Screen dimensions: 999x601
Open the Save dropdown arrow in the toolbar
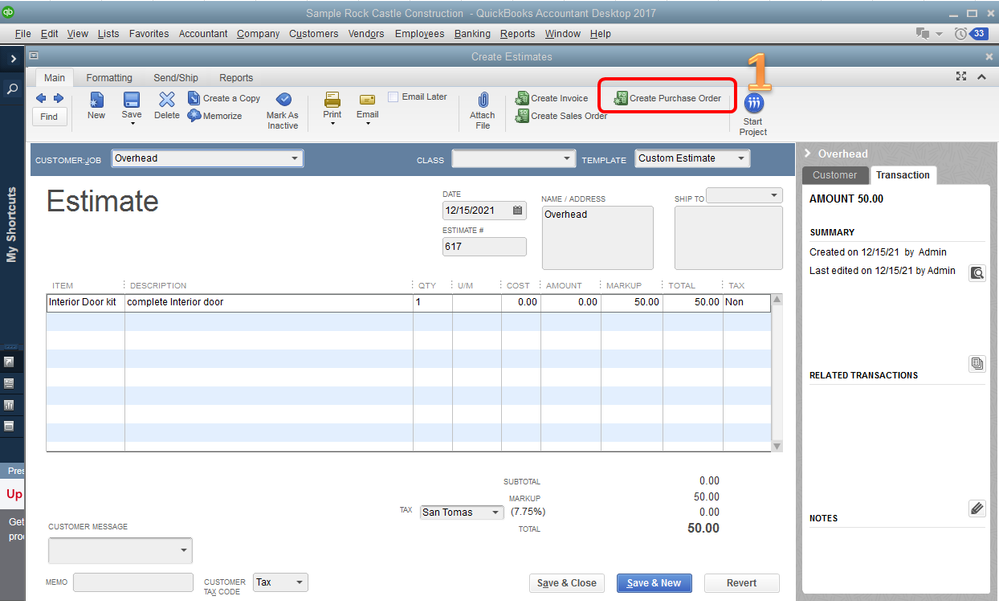132,123
